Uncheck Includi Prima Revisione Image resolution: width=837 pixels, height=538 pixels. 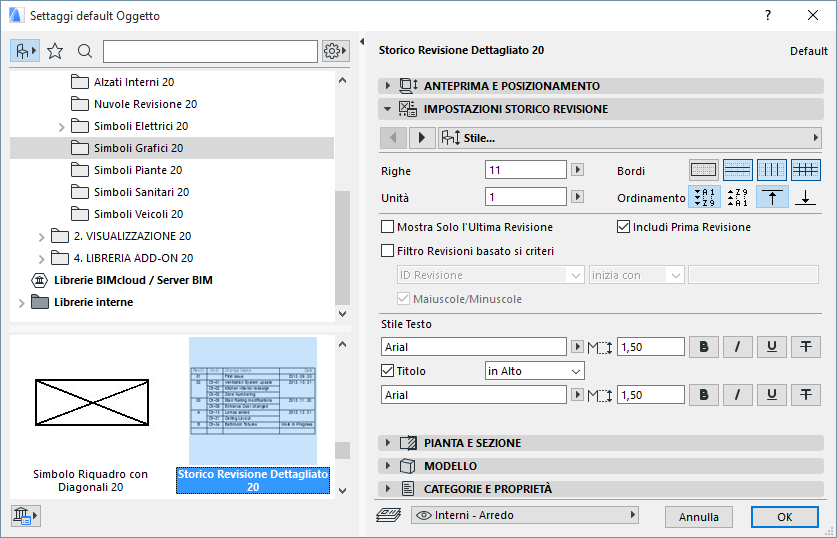624,227
